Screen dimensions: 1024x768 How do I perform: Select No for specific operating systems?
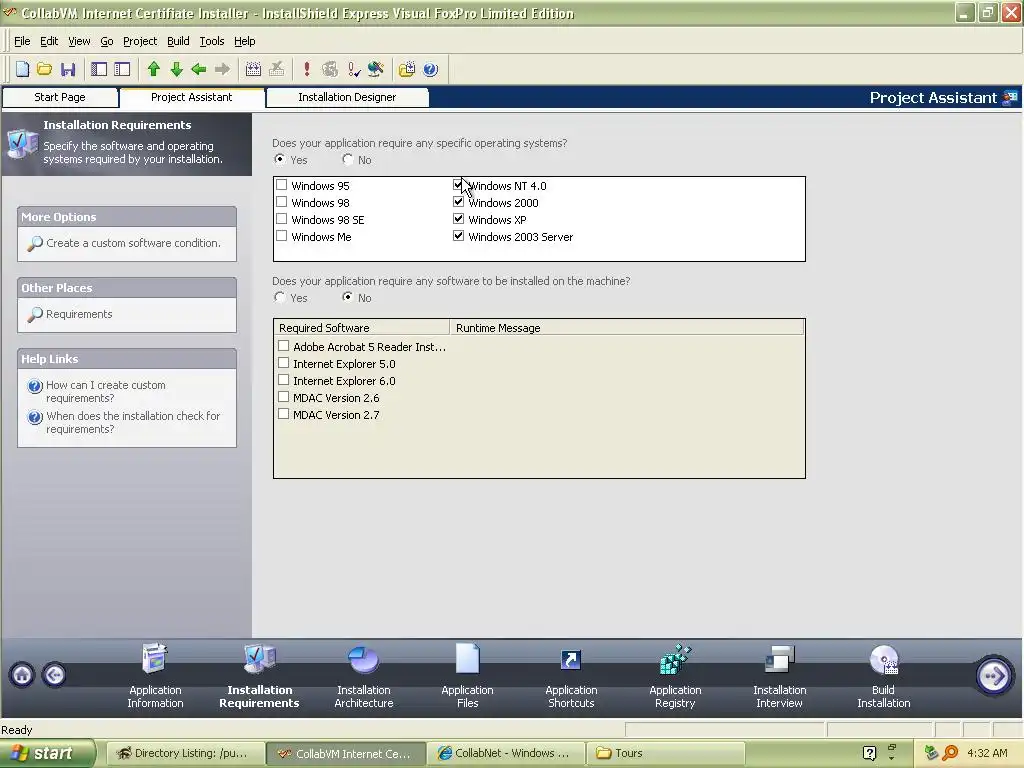click(x=348, y=159)
